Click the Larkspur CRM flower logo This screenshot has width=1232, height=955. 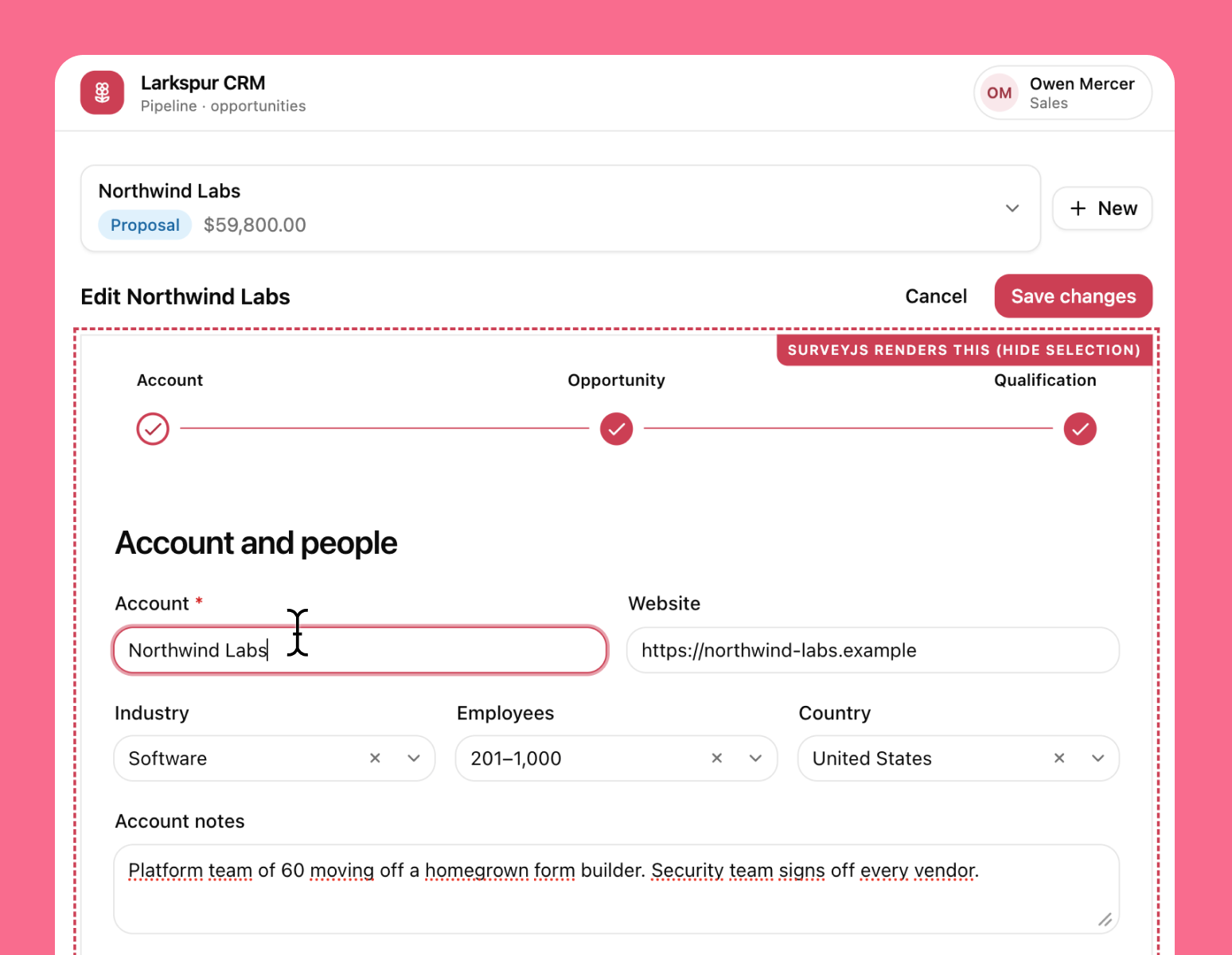[x=102, y=92]
